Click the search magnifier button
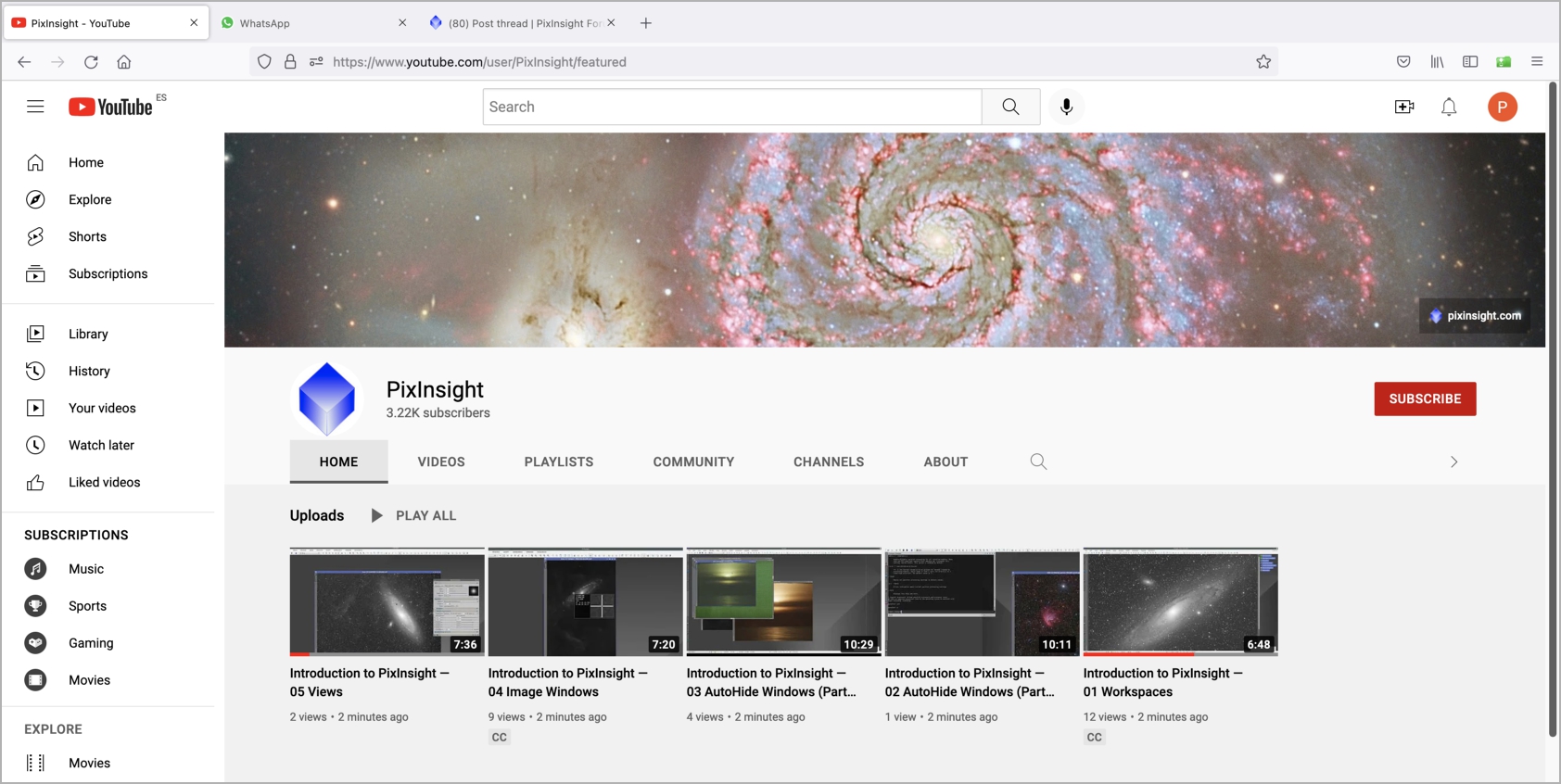The height and width of the screenshot is (784, 1561). coord(1010,107)
